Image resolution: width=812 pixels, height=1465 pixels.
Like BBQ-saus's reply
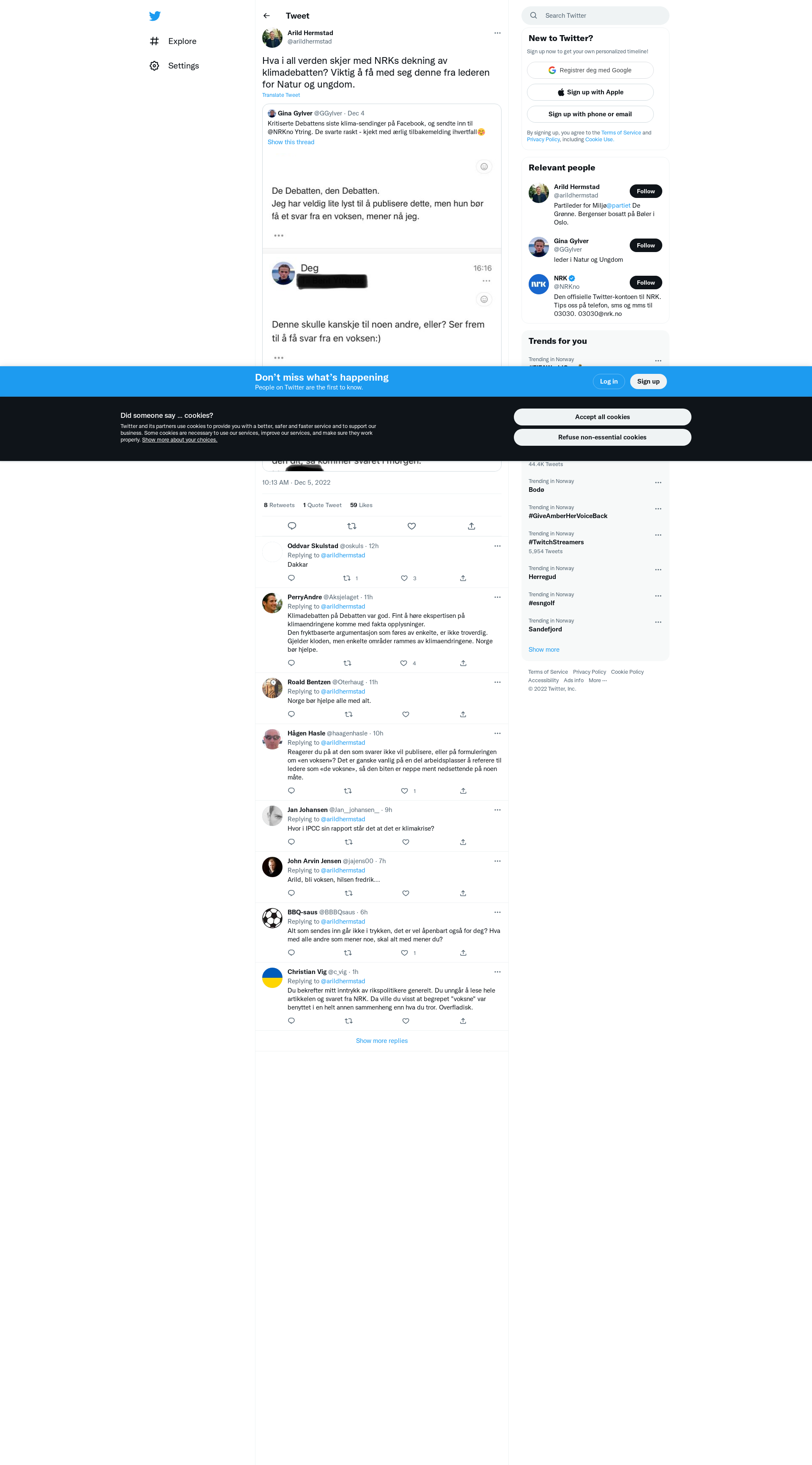(x=404, y=953)
